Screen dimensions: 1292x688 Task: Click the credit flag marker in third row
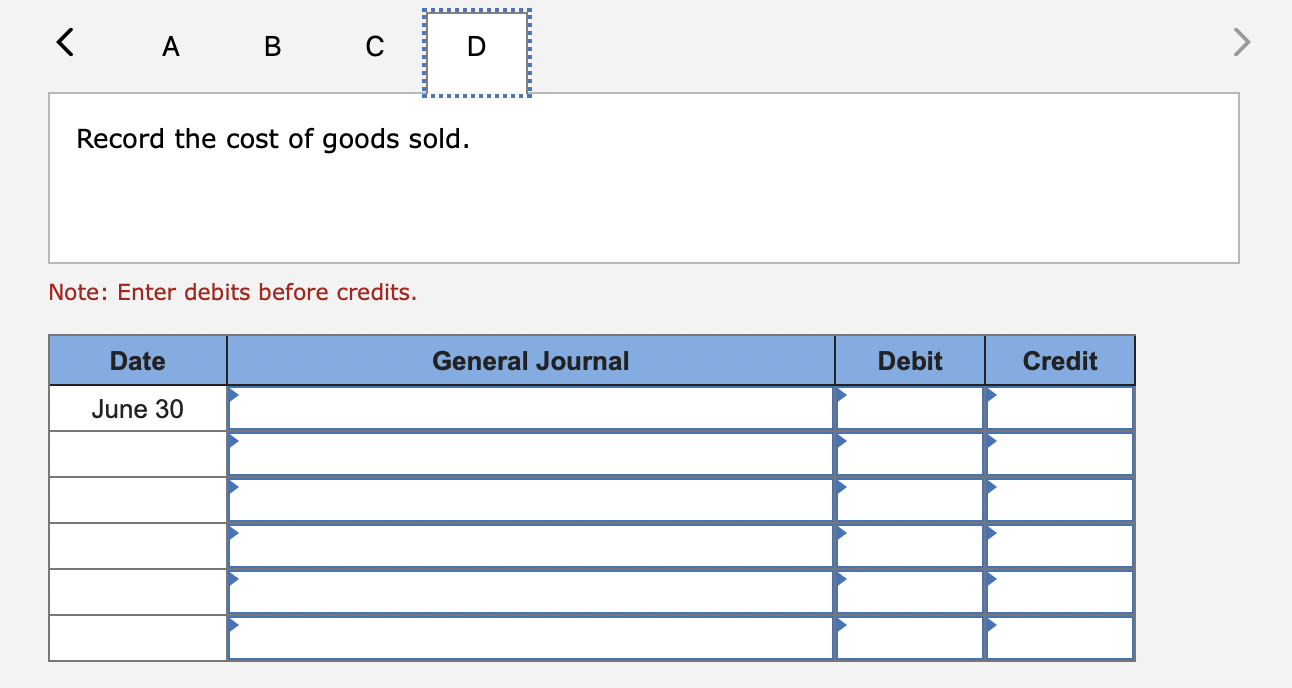[x=992, y=486]
